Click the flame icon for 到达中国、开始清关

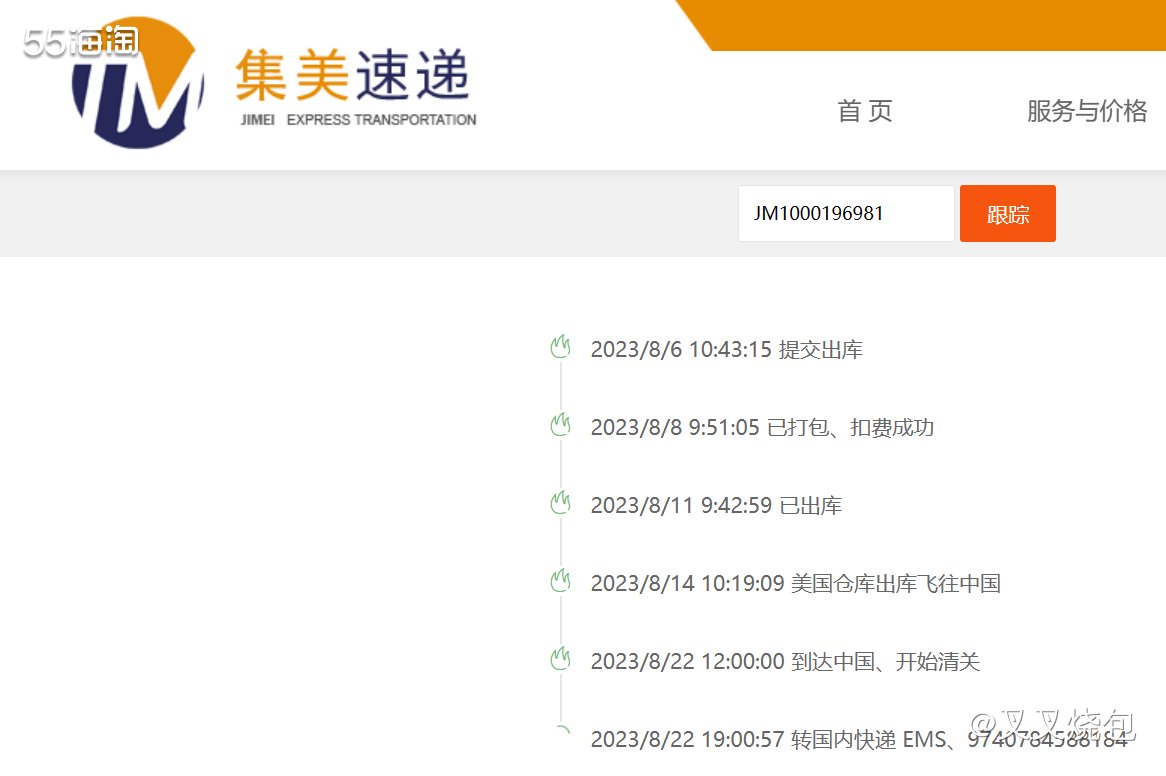coord(560,657)
